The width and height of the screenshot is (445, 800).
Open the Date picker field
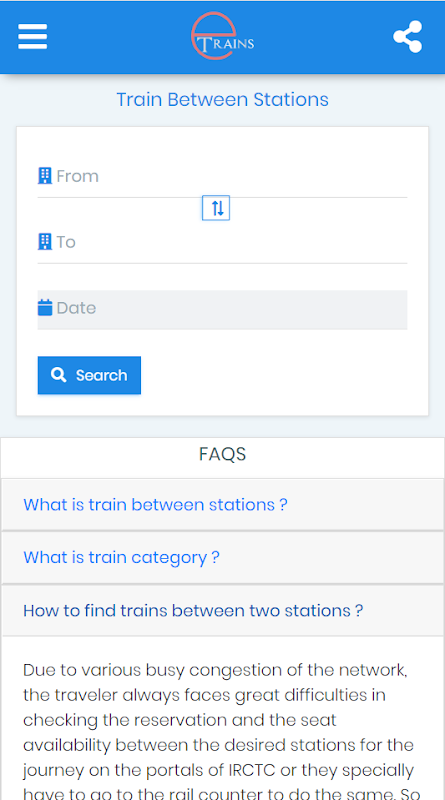tap(222, 310)
